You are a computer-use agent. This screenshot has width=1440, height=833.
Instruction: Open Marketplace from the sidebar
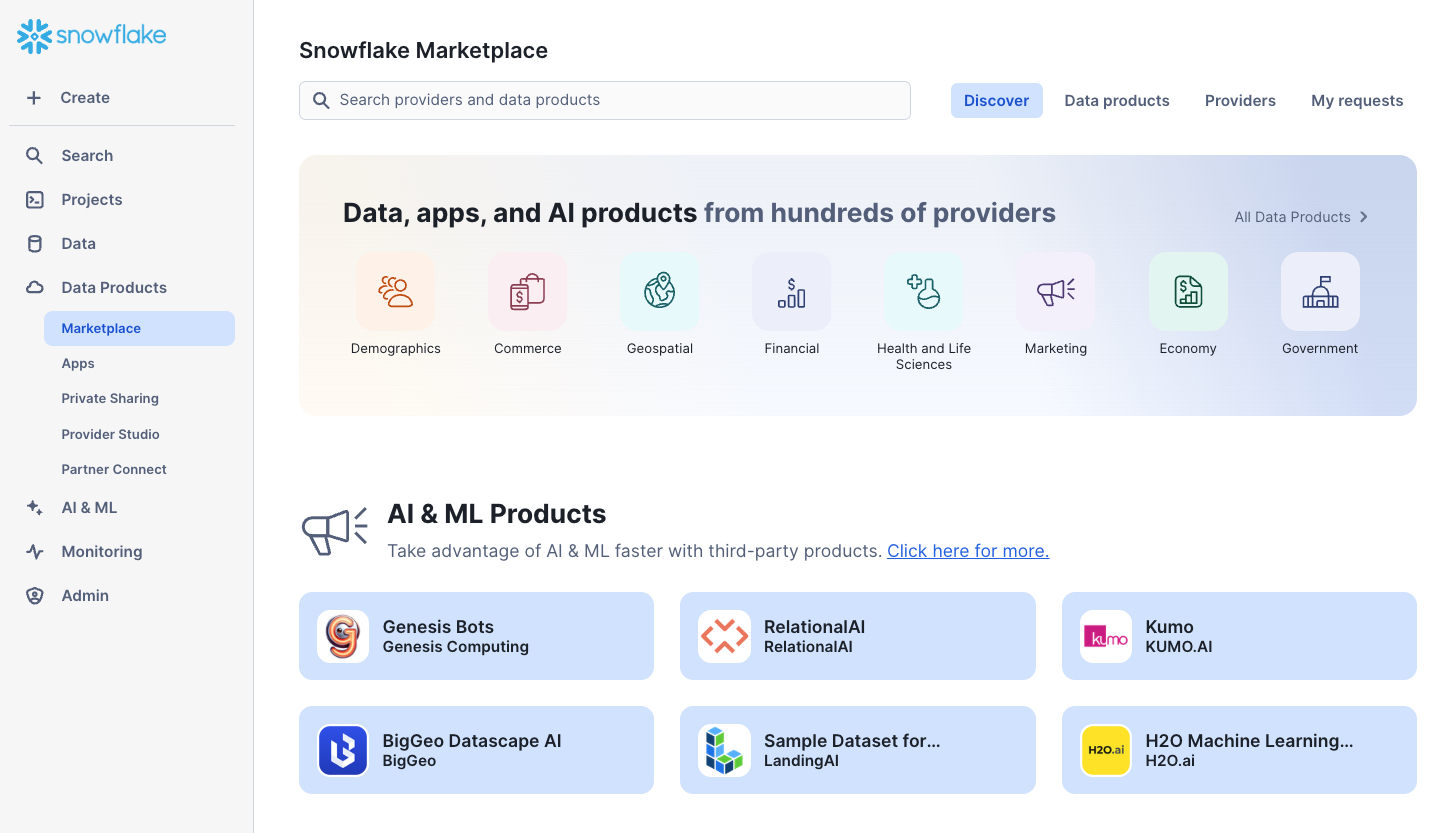tap(100, 328)
